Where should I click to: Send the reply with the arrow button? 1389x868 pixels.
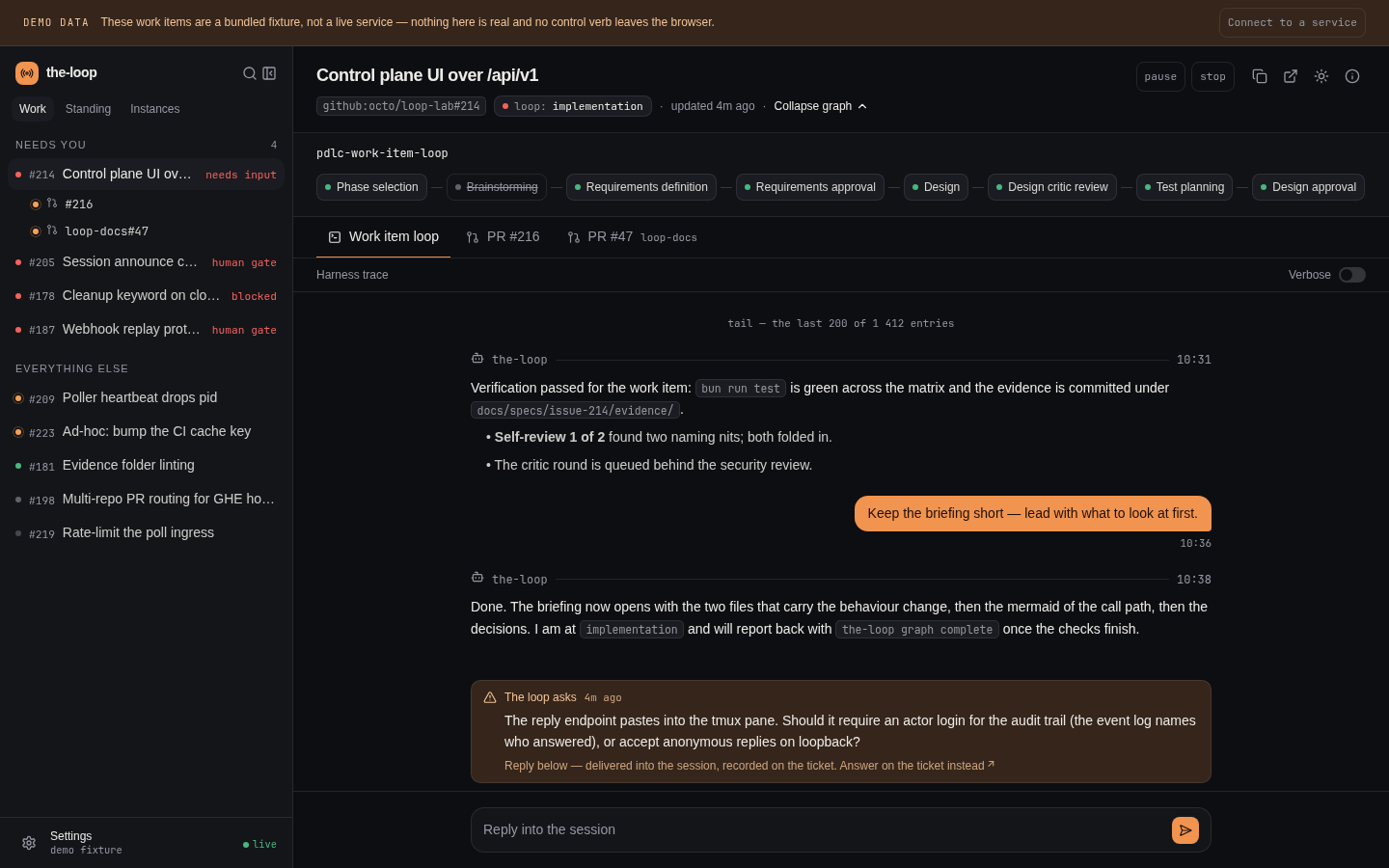1185,830
